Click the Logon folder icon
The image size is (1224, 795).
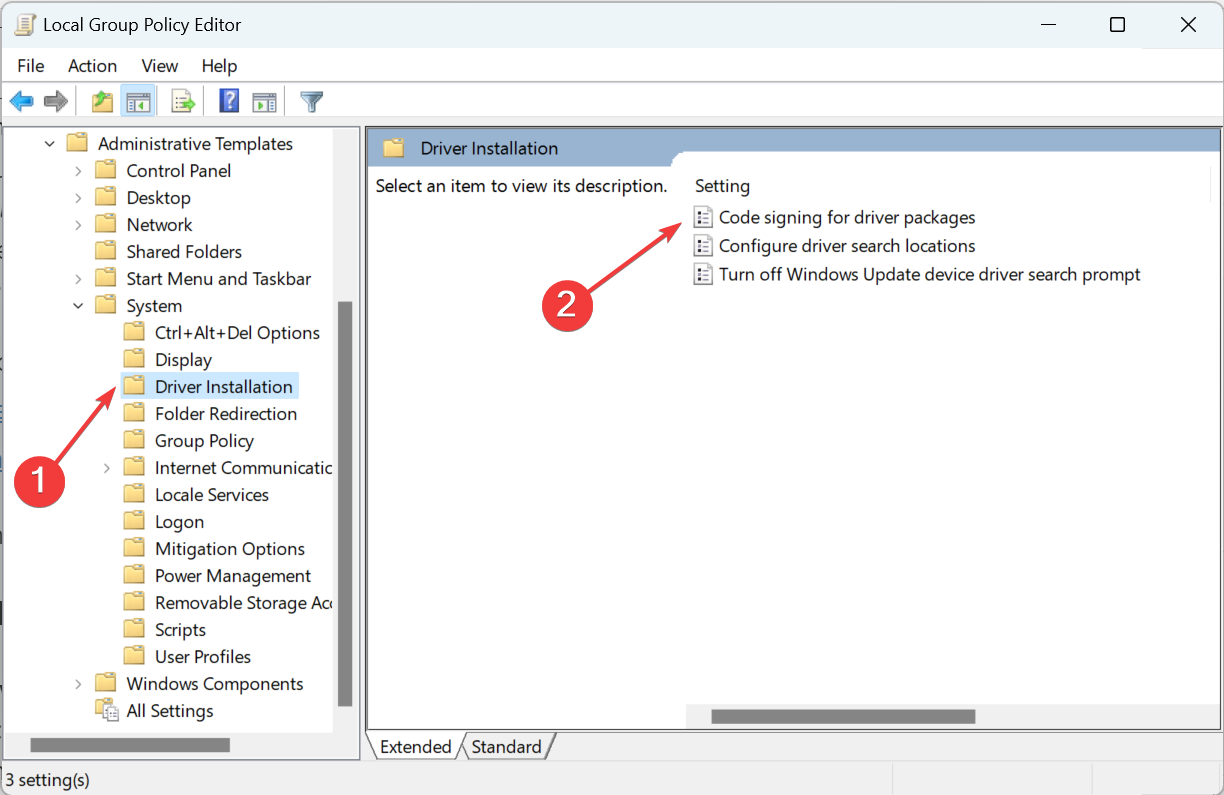click(x=134, y=521)
